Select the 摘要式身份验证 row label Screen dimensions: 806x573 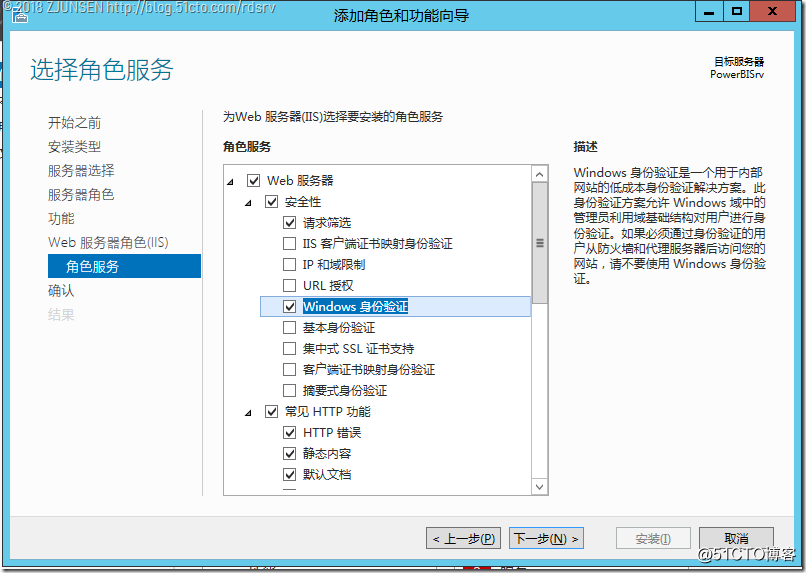(x=345, y=391)
